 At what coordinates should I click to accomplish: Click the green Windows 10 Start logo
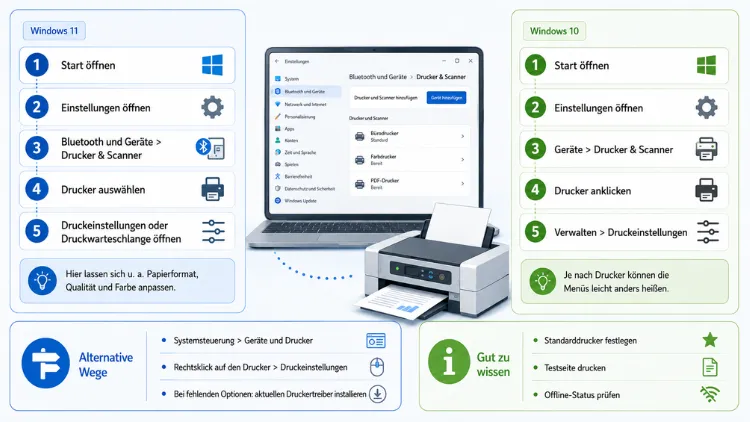[x=706, y=65]
